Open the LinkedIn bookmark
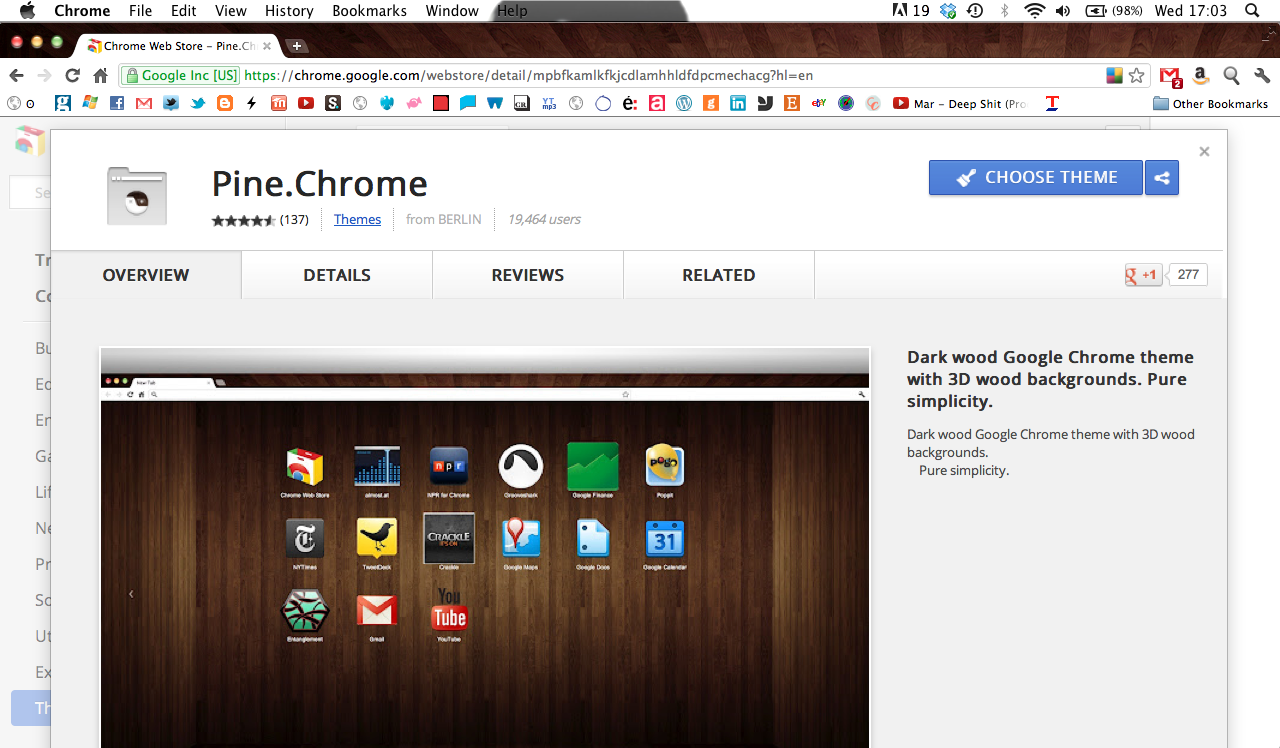 (738, 103)
